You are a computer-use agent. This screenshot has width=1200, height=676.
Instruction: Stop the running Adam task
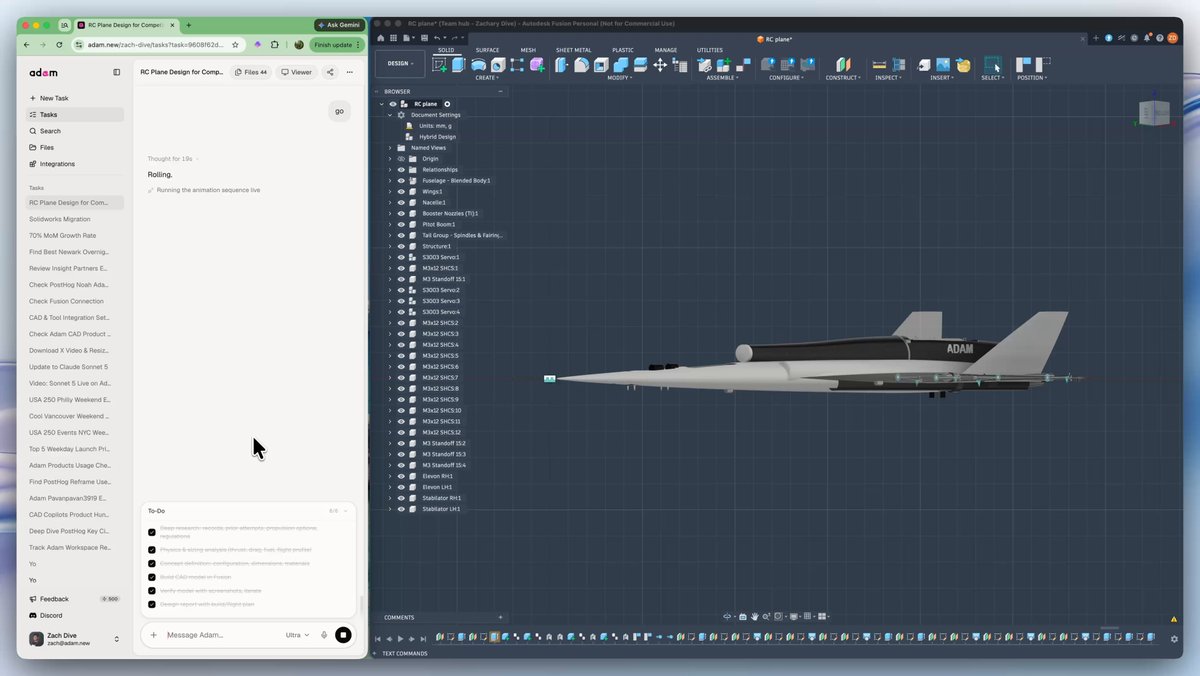click(x=343, y=635)
